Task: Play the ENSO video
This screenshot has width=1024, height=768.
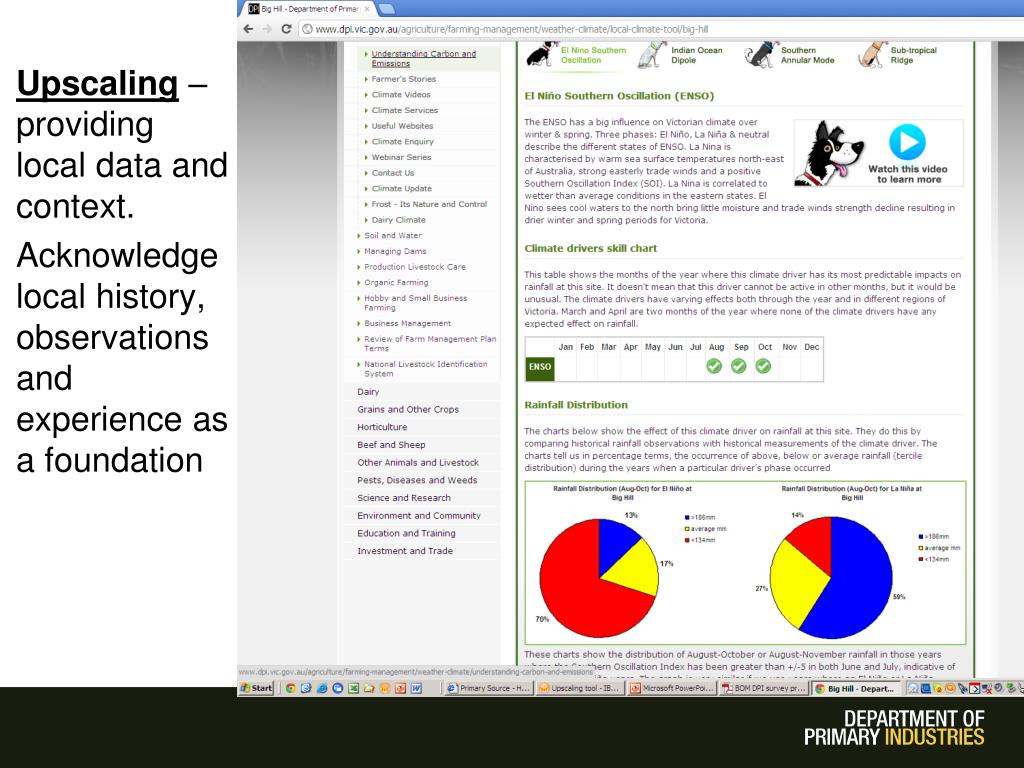Action: 907,141
